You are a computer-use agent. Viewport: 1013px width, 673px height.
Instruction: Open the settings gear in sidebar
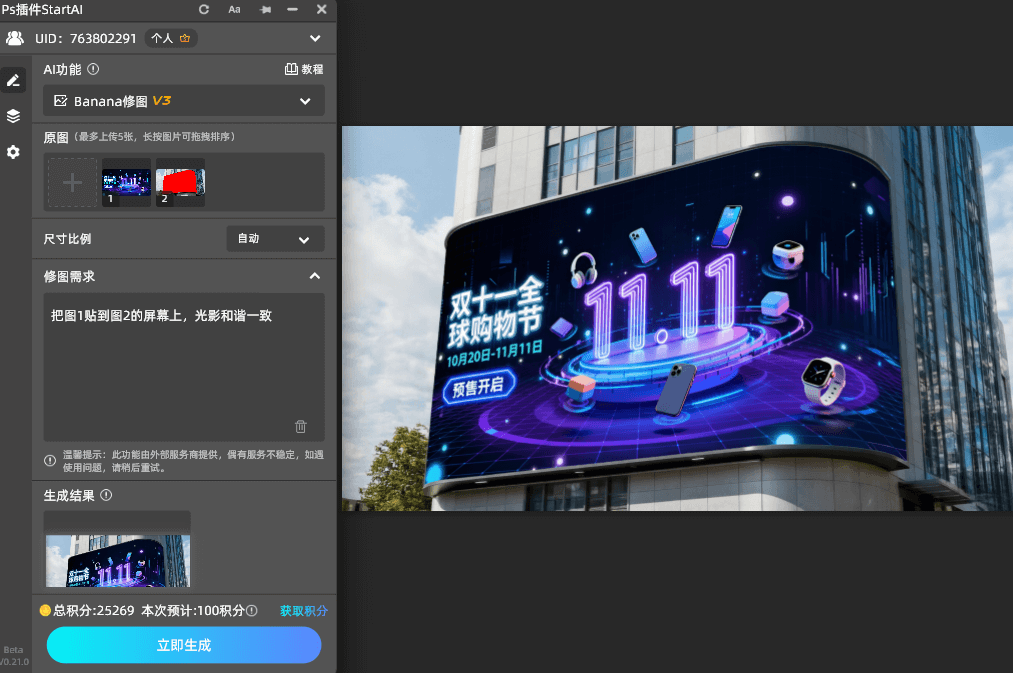pos(13,152)
